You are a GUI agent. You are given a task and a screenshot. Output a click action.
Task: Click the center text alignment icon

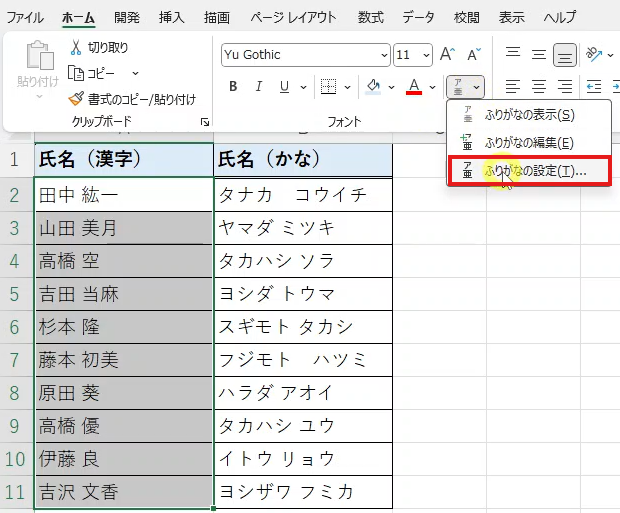coord(538,87)
